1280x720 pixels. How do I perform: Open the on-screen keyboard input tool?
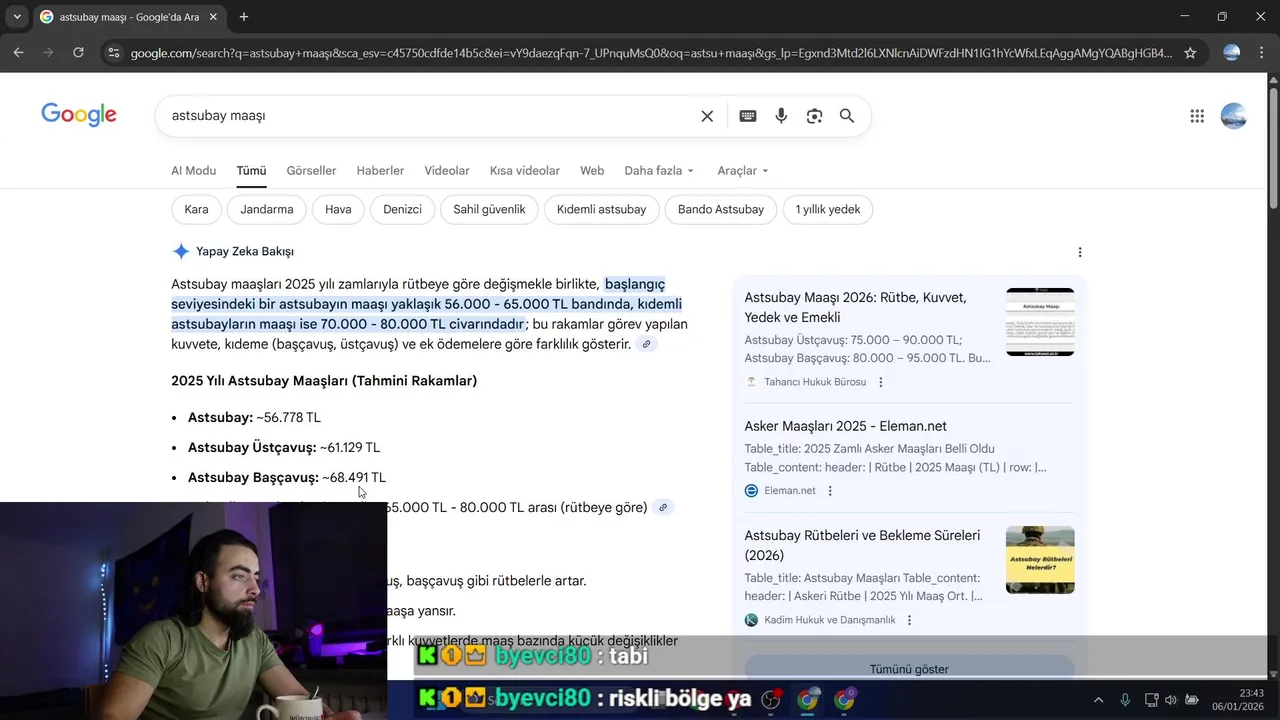tap(748, 116)
